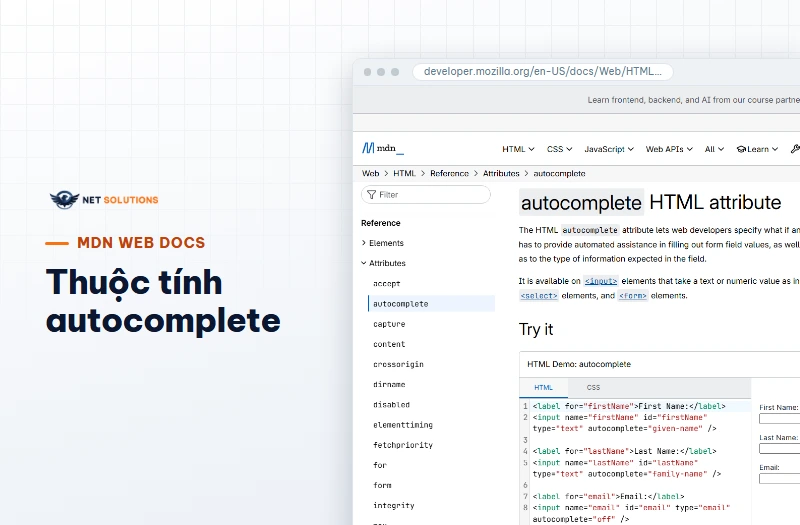This screenshot has width=800, height=525.
Task: Click the browser address bar URL
Action: pyautogui.click(x=542, y=71)
